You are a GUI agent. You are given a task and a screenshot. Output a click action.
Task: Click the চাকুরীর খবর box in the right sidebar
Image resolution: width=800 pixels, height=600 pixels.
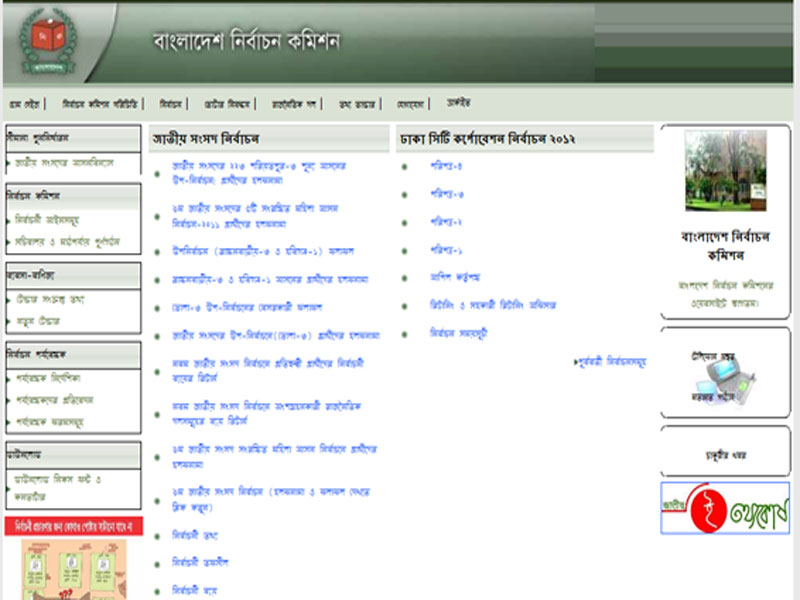coord(725,455)
